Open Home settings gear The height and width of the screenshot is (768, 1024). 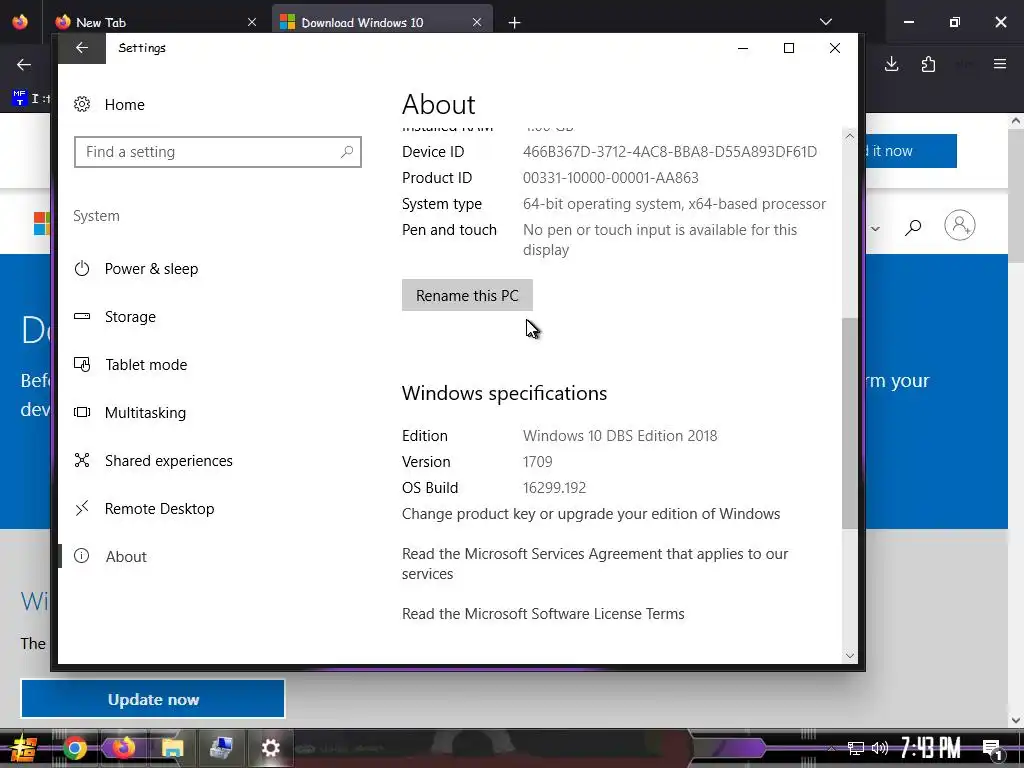(x=82, y=104)
